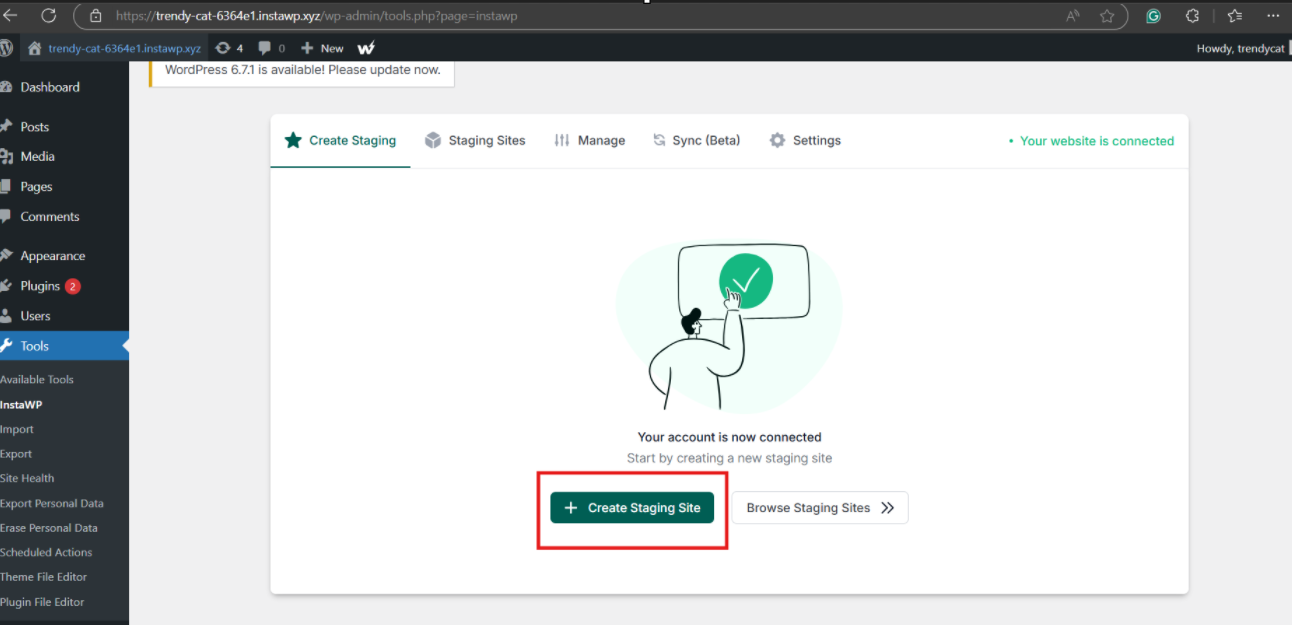Click the padlock site info icon
Screen dimensions: 1292x625
pos(95,16)
